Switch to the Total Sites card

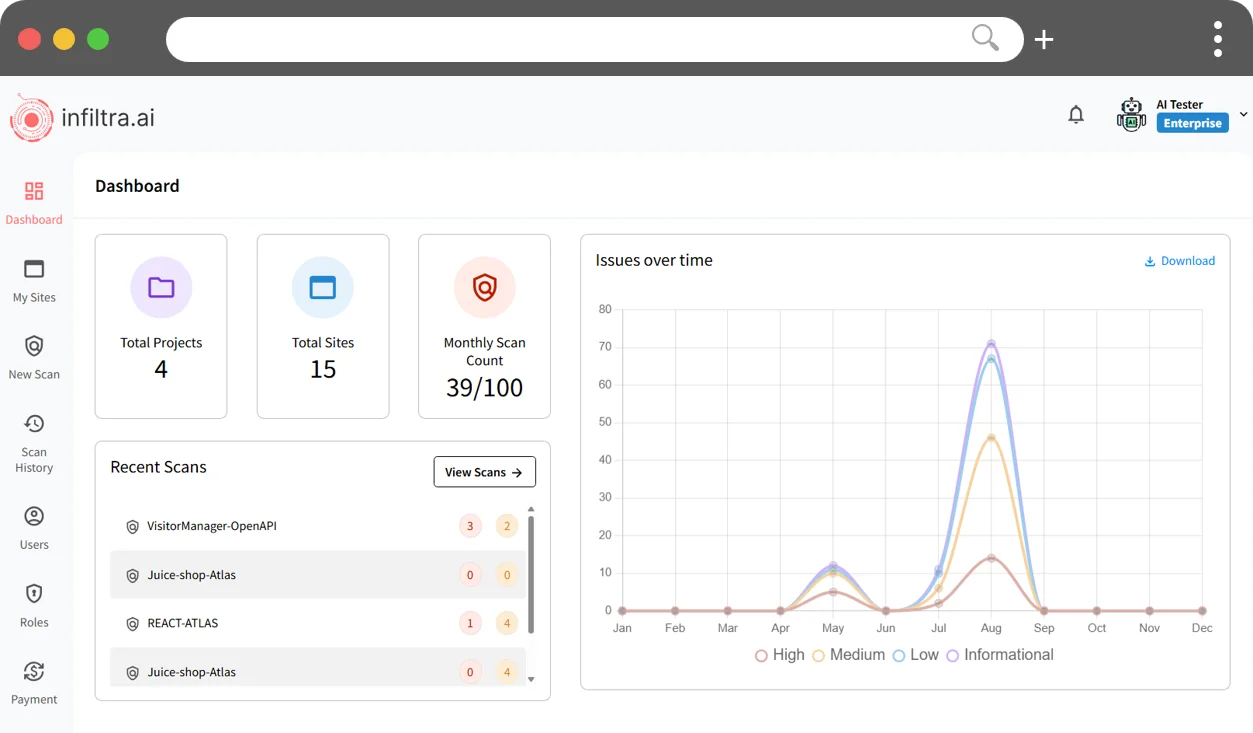[323, 326]
